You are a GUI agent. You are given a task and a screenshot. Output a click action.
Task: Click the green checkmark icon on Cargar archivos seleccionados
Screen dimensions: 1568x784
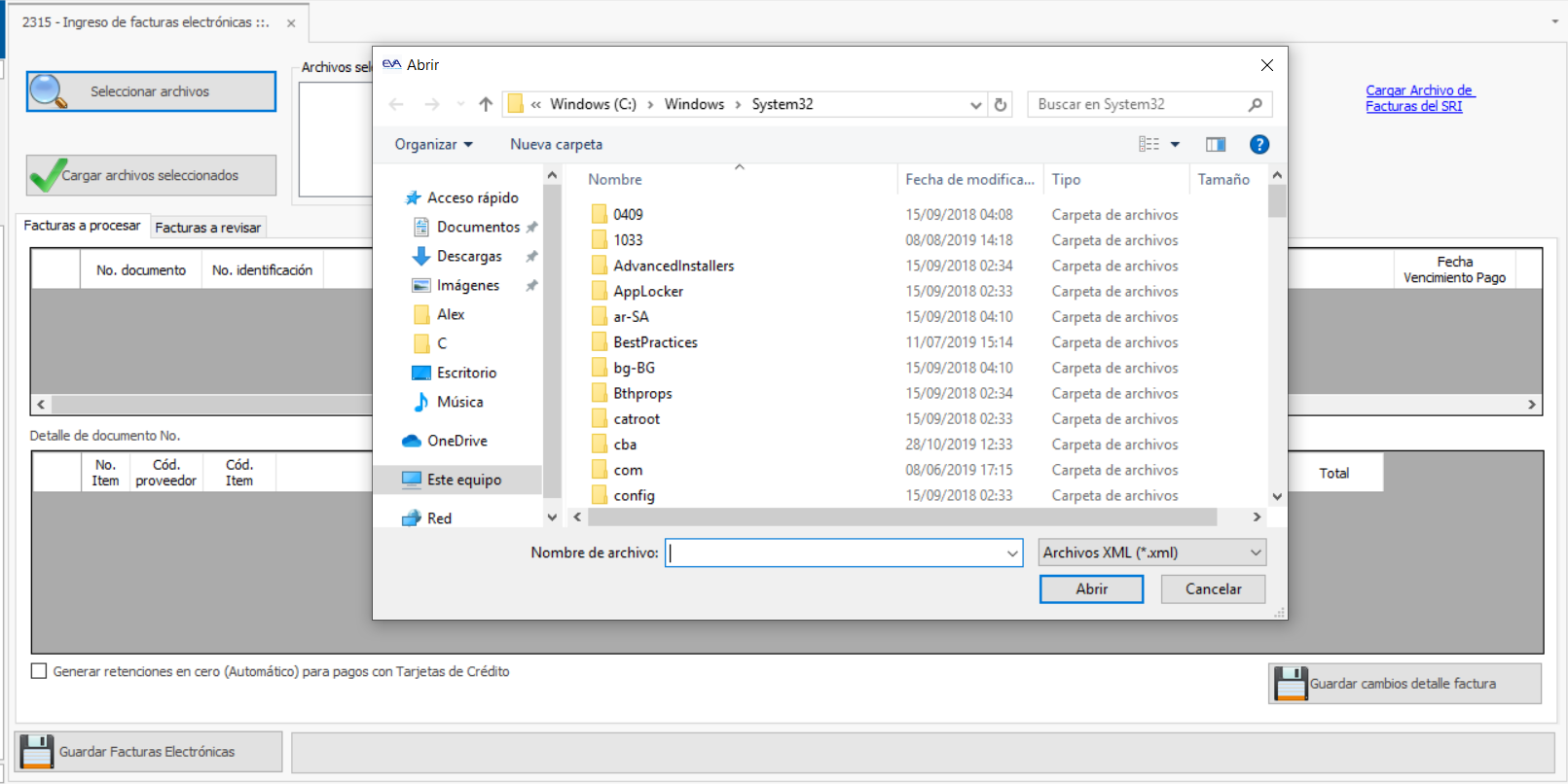[48, 175]
